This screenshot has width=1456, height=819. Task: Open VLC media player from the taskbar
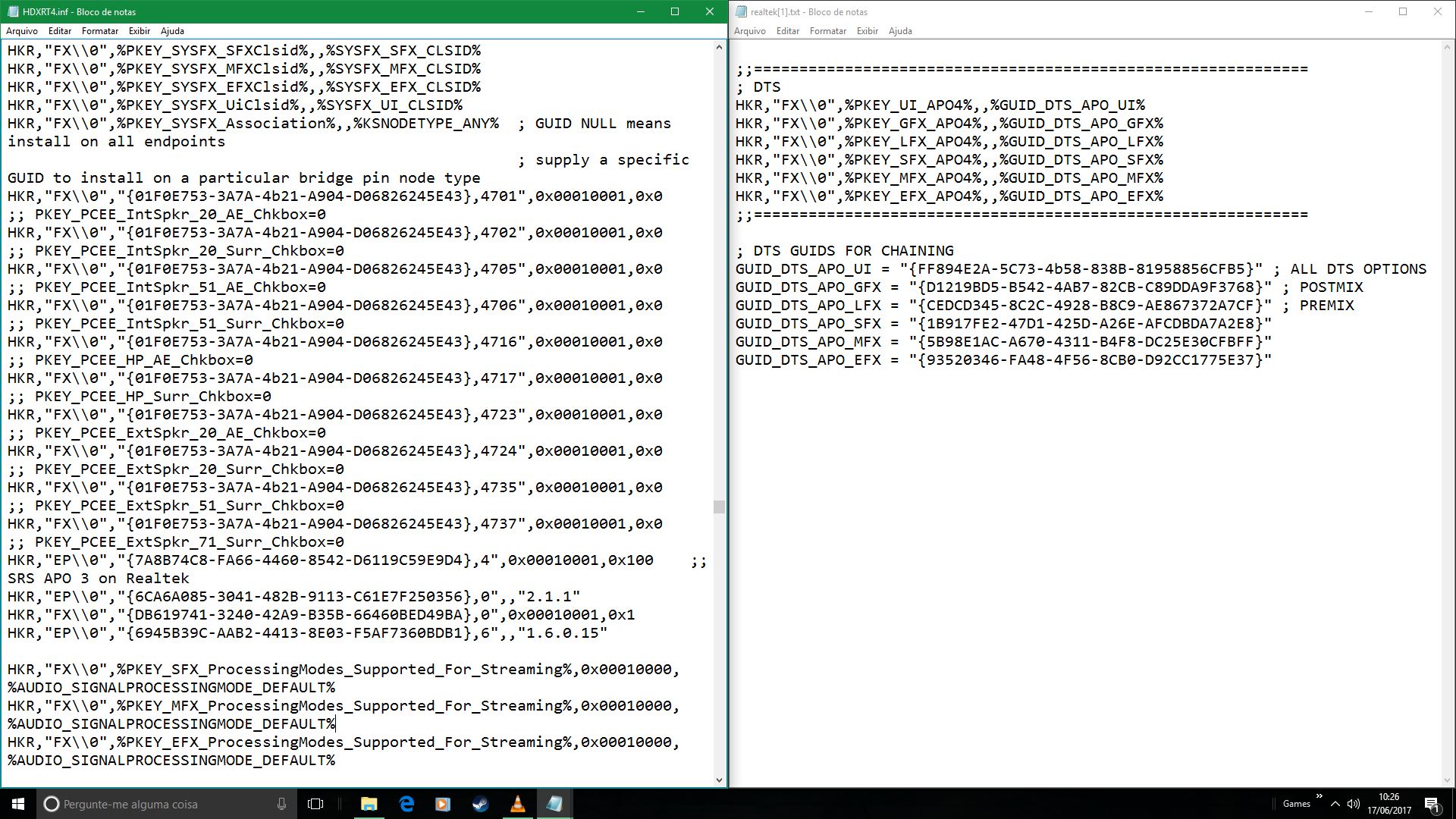(x=517, y=804)
